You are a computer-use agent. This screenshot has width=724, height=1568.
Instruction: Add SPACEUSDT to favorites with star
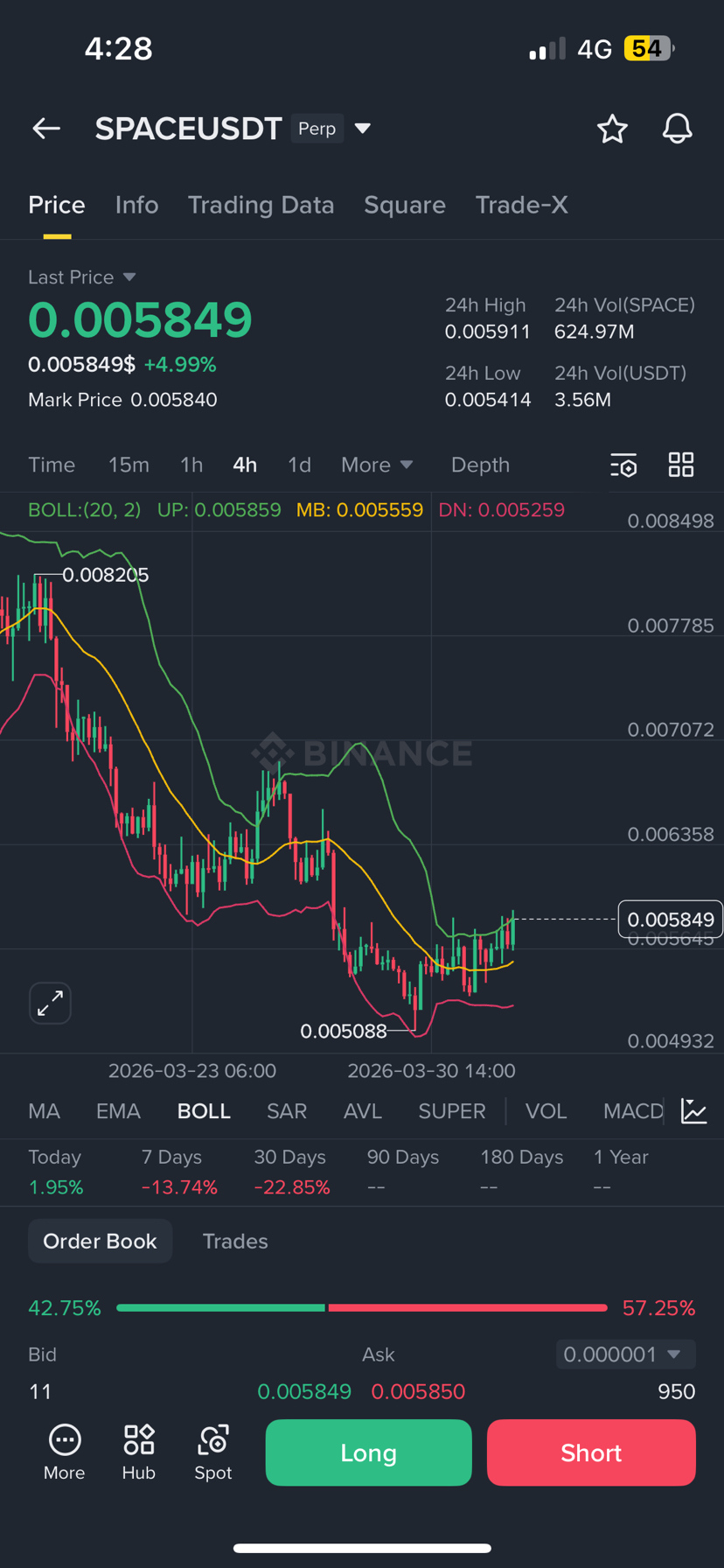pos(612,129)
